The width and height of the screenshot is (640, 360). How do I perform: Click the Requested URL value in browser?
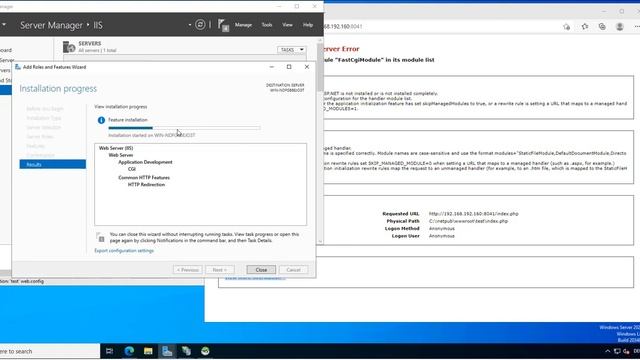point(473,213)
